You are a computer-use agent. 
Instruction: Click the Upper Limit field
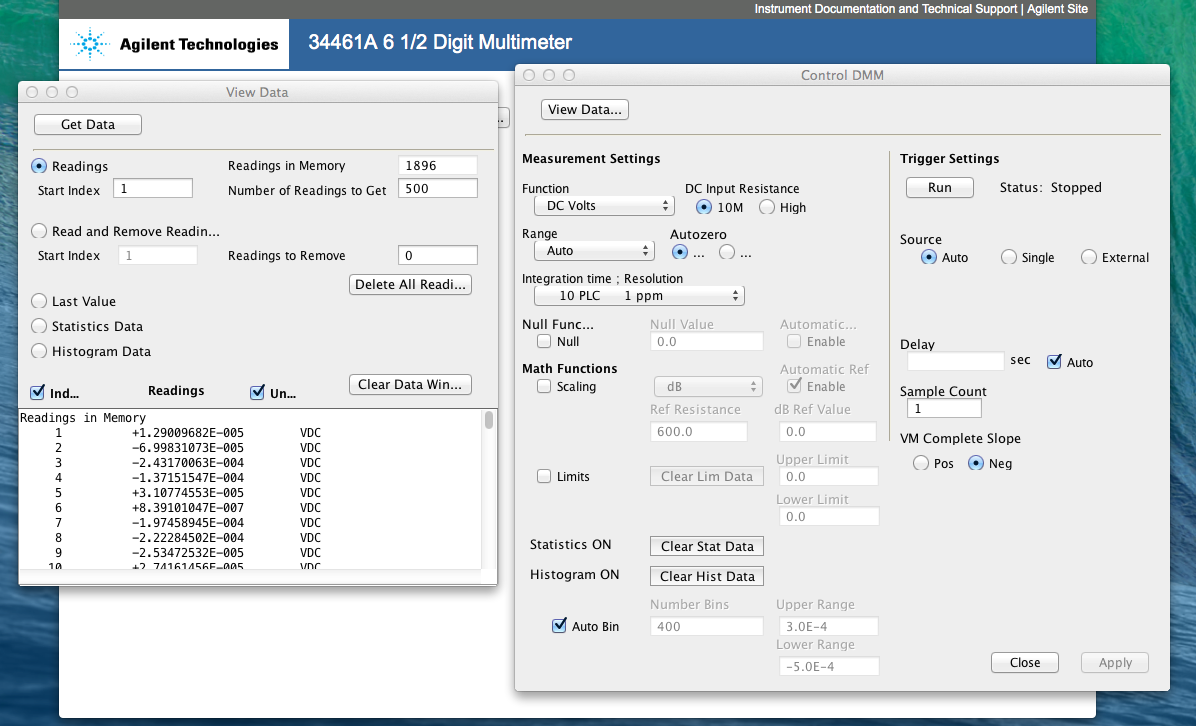point(828,477)
